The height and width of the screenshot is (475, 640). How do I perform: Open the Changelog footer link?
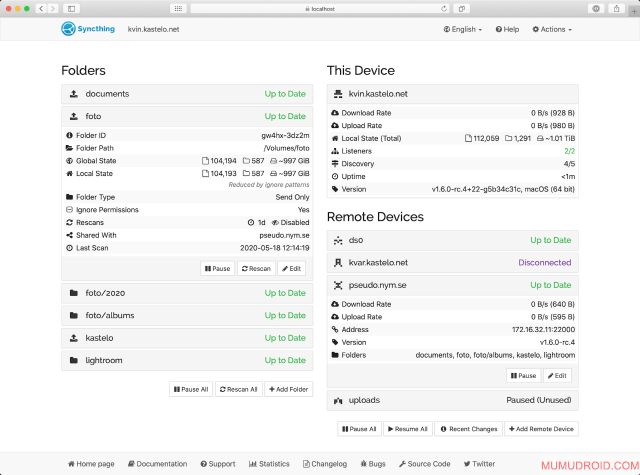(x=325, y=464)
